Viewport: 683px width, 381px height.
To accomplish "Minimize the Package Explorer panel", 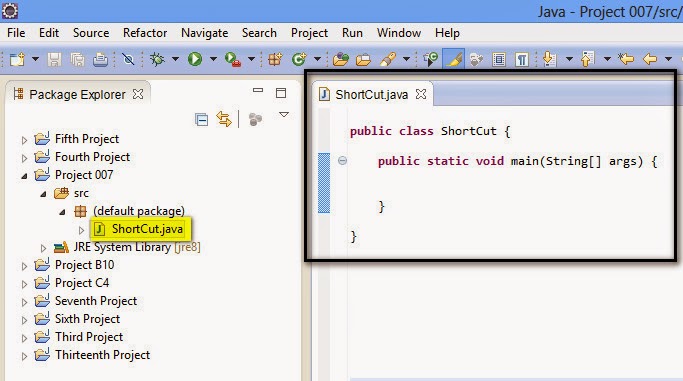I will (258, 91).
